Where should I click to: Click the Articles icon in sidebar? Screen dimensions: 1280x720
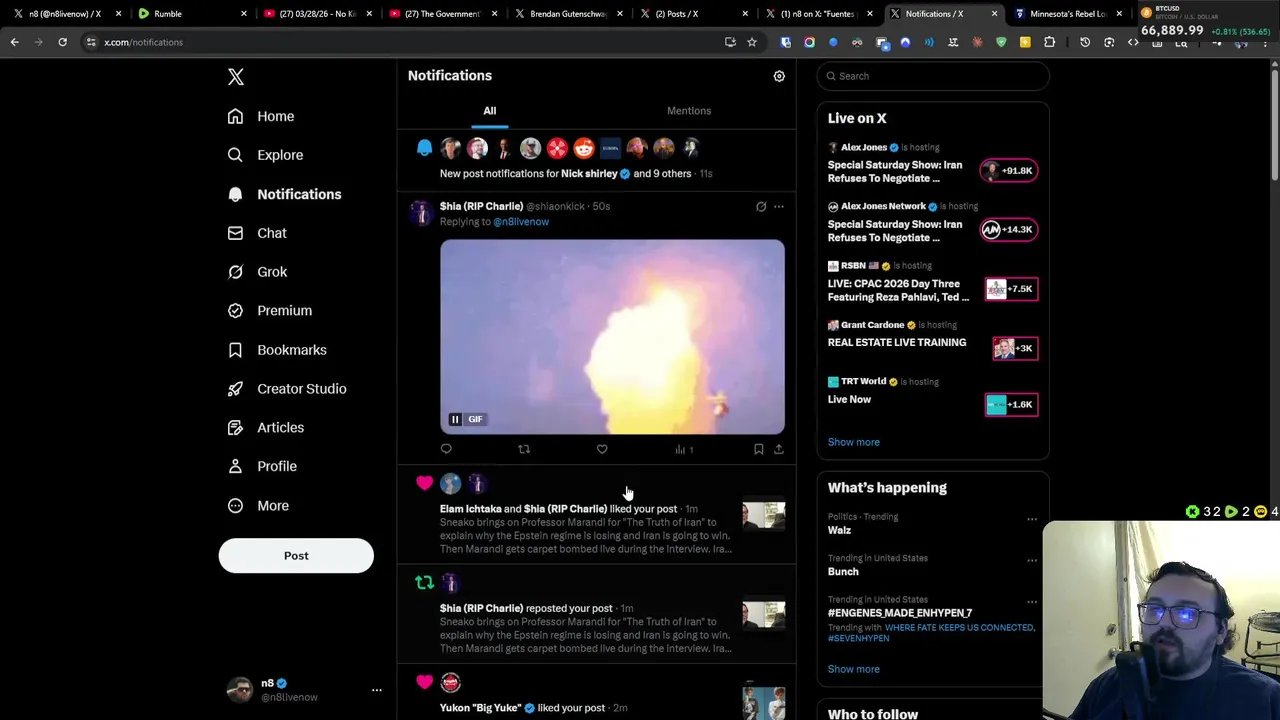point(235,427)
